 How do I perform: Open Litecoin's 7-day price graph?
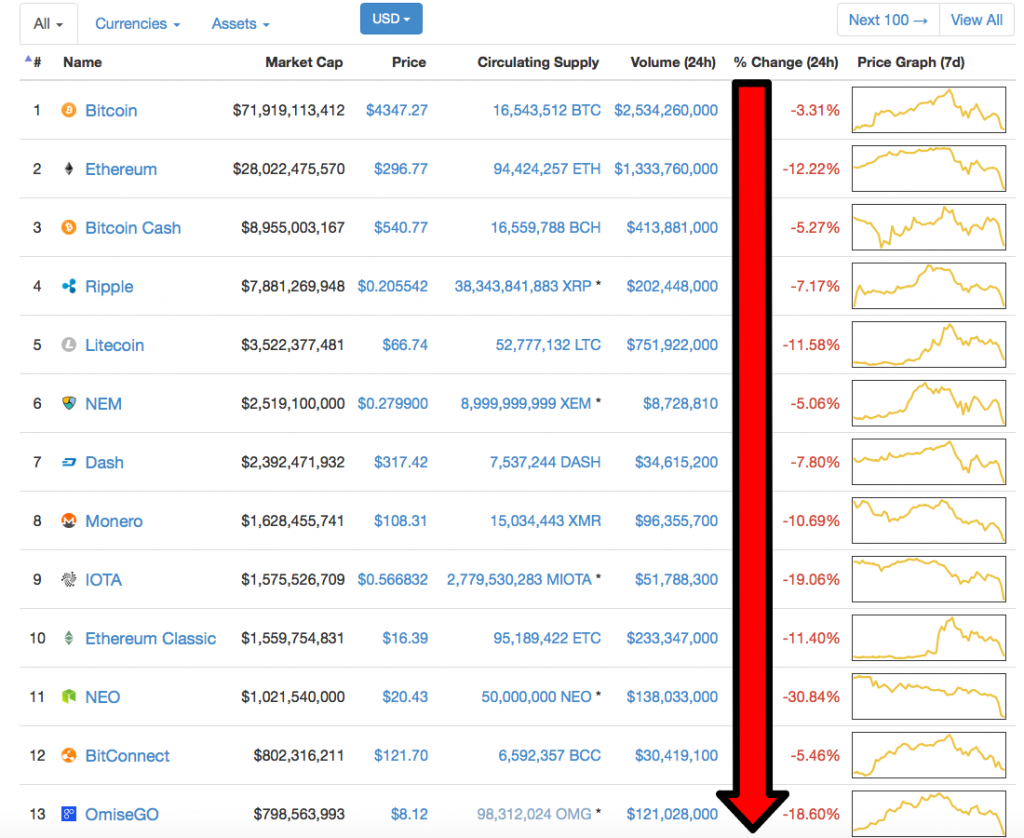tap(929, 344)
